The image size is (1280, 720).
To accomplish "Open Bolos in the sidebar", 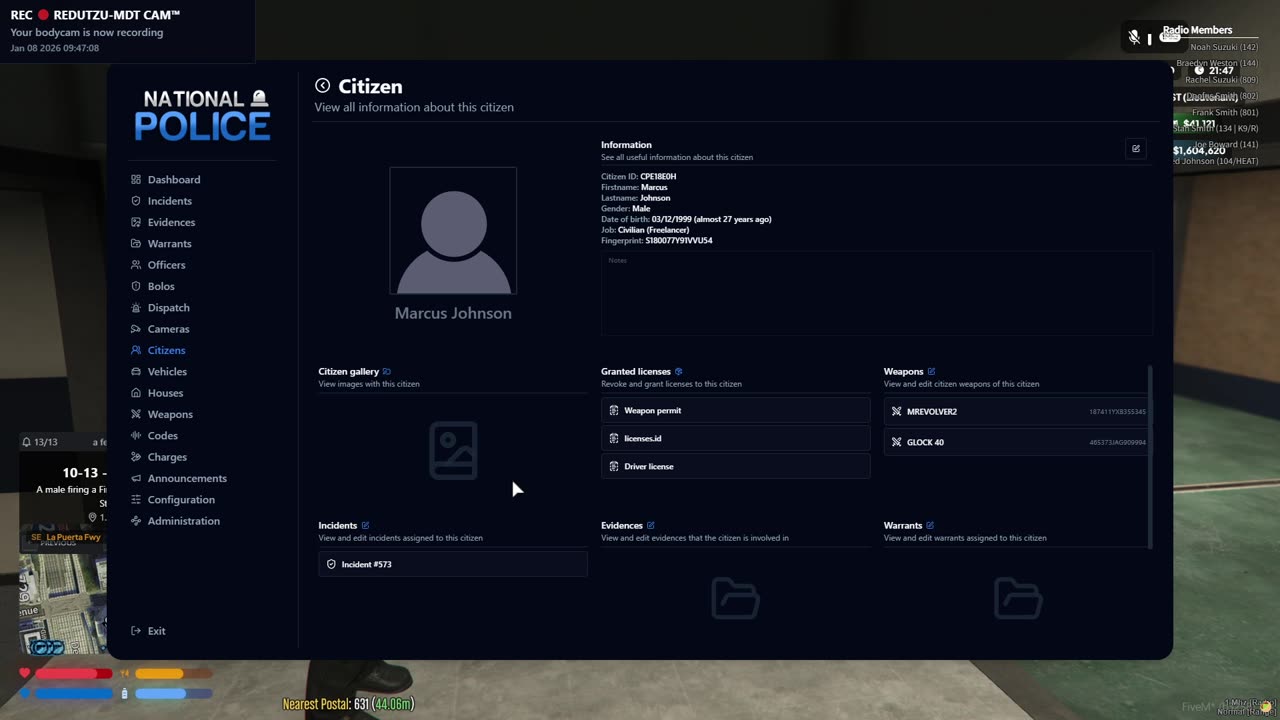I will tap(161, 286).
